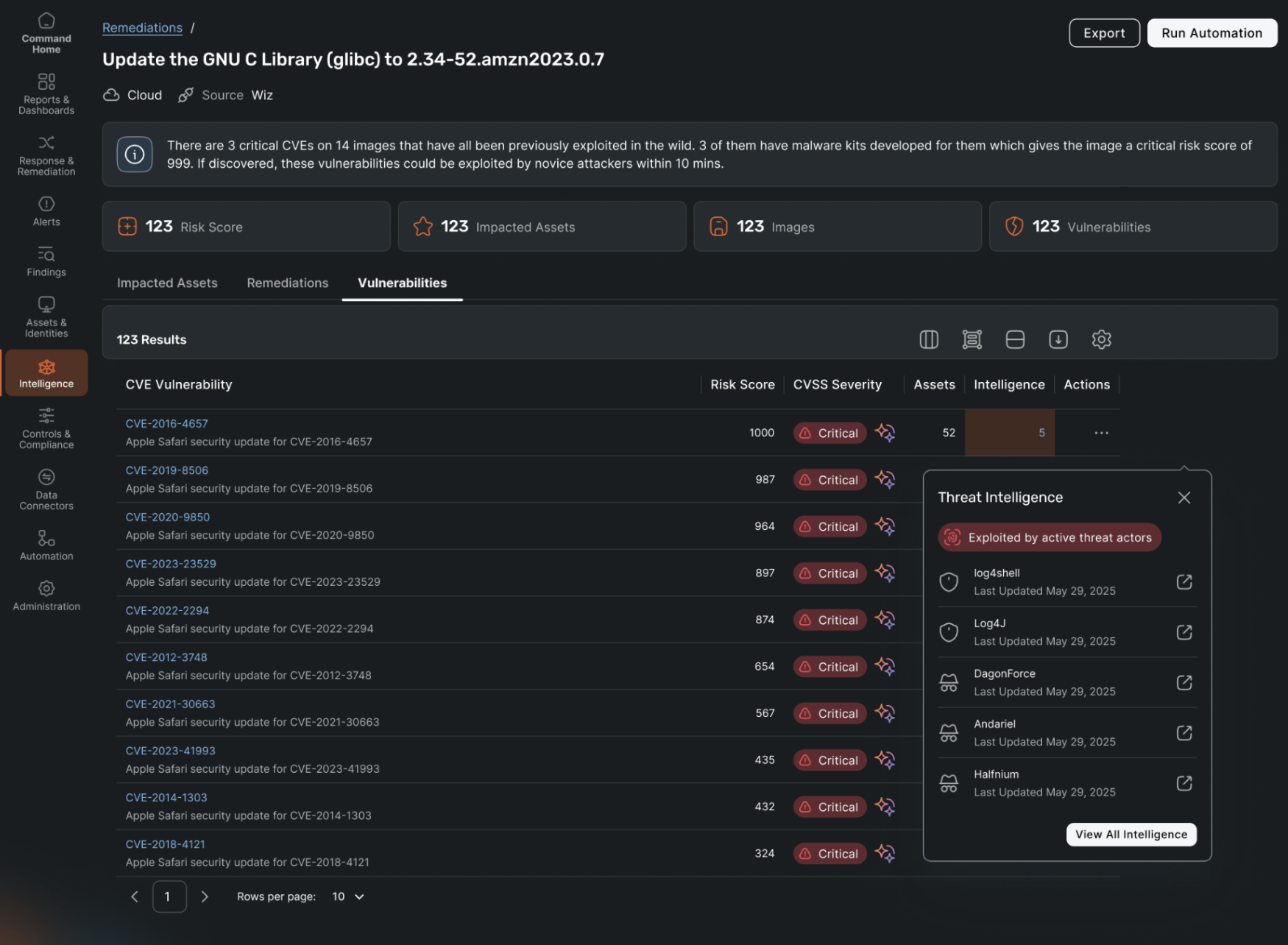Open table column settings via the gear icon

pos(1102,339)
